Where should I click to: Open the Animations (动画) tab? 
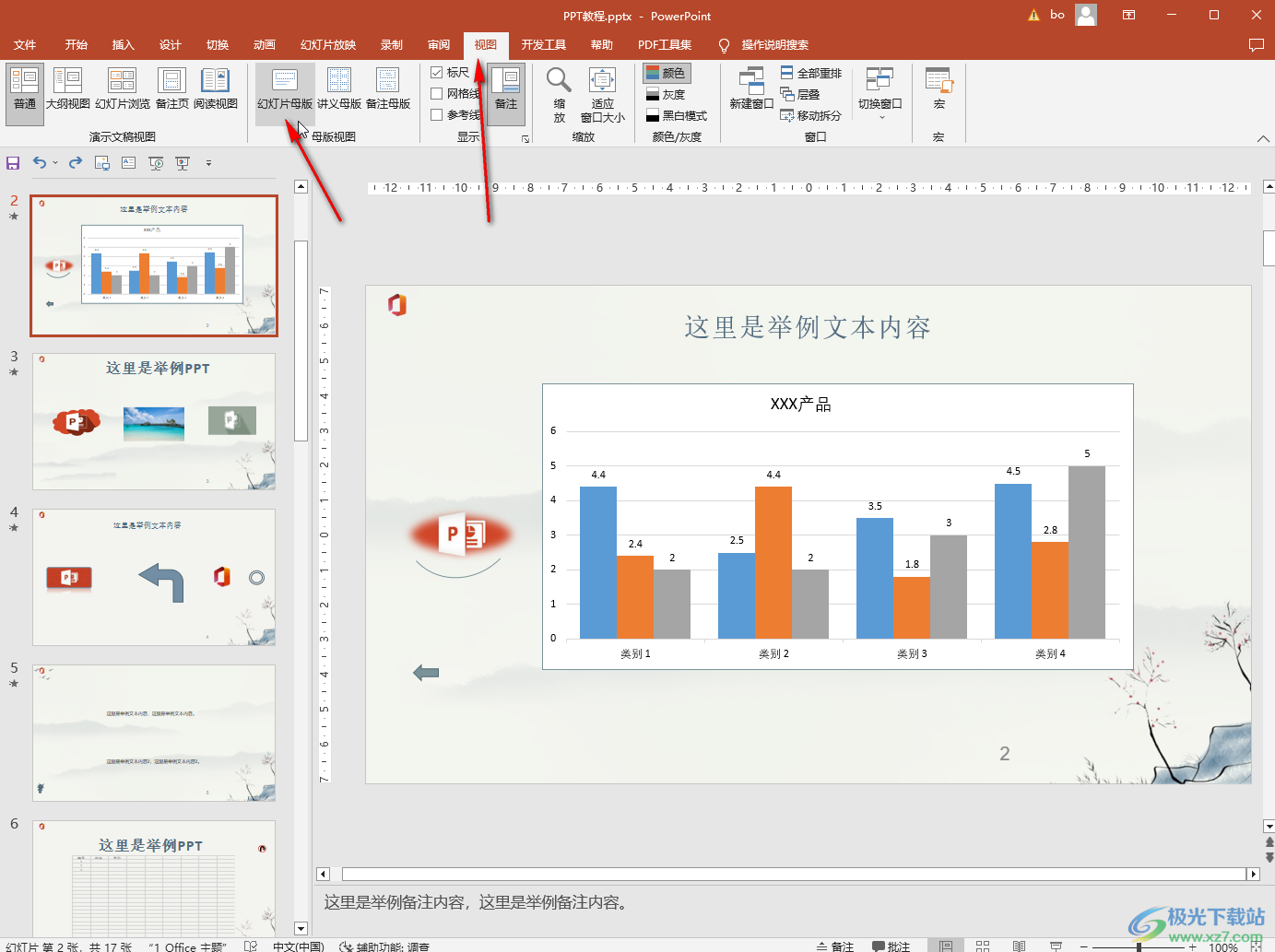(264, 44)
